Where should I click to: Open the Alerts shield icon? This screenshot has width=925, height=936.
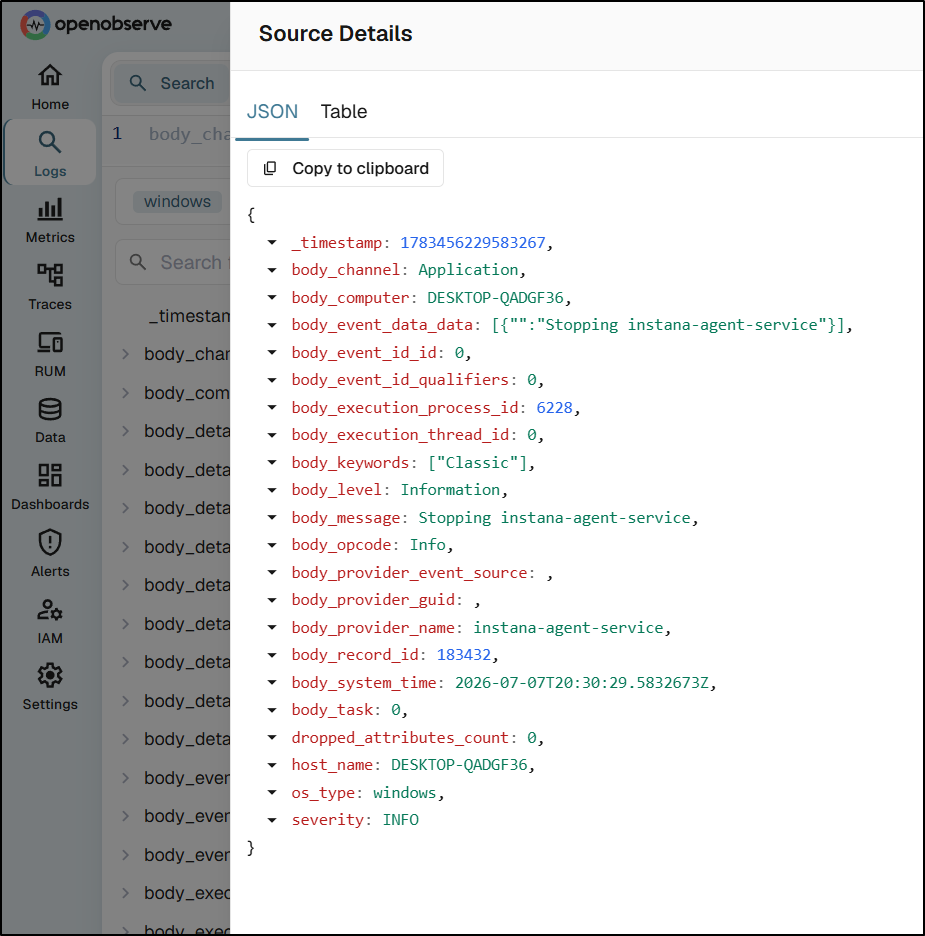click(50, 543)
